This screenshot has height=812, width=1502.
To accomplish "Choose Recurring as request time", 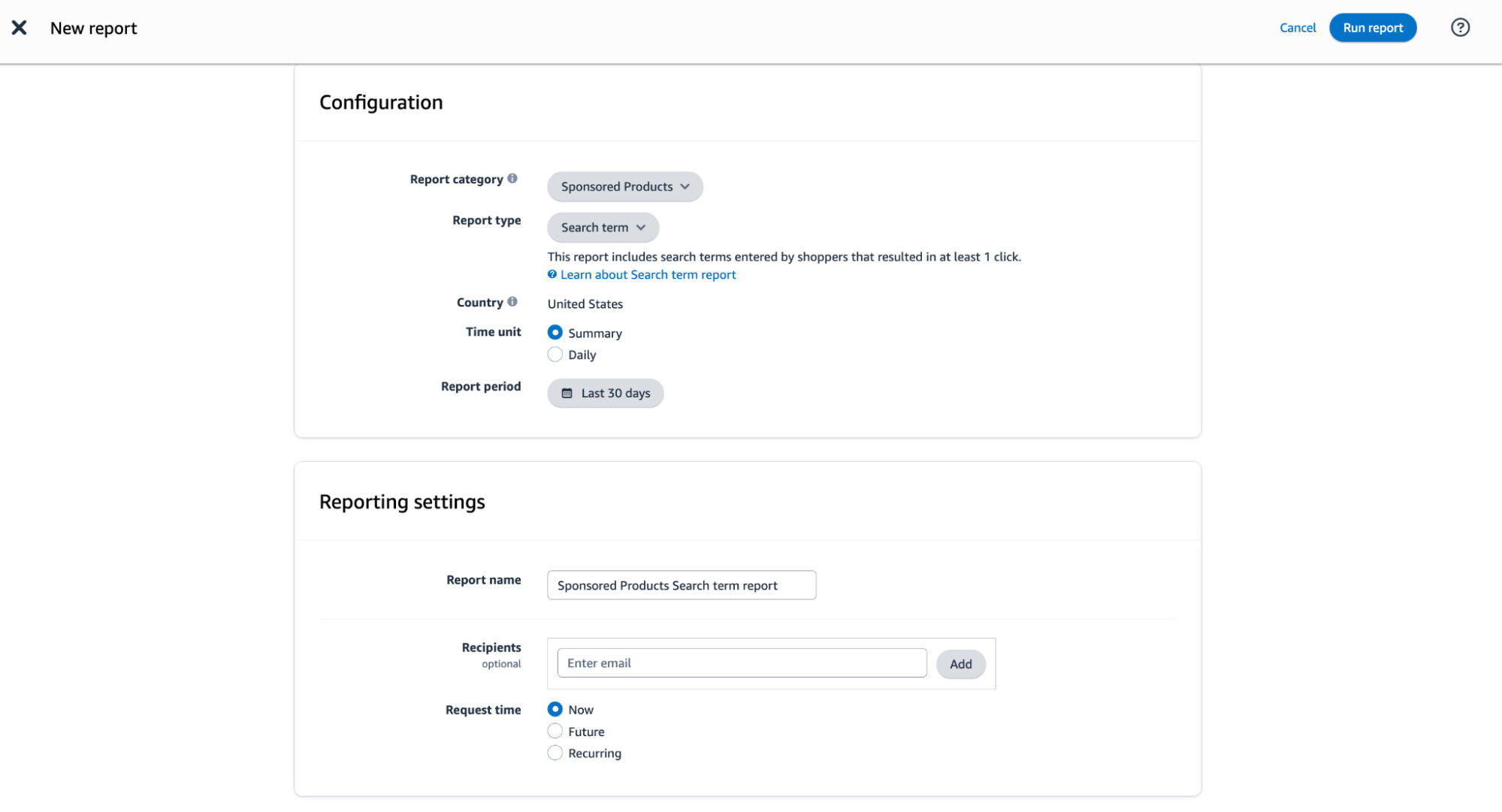I will tap(555, 753).
